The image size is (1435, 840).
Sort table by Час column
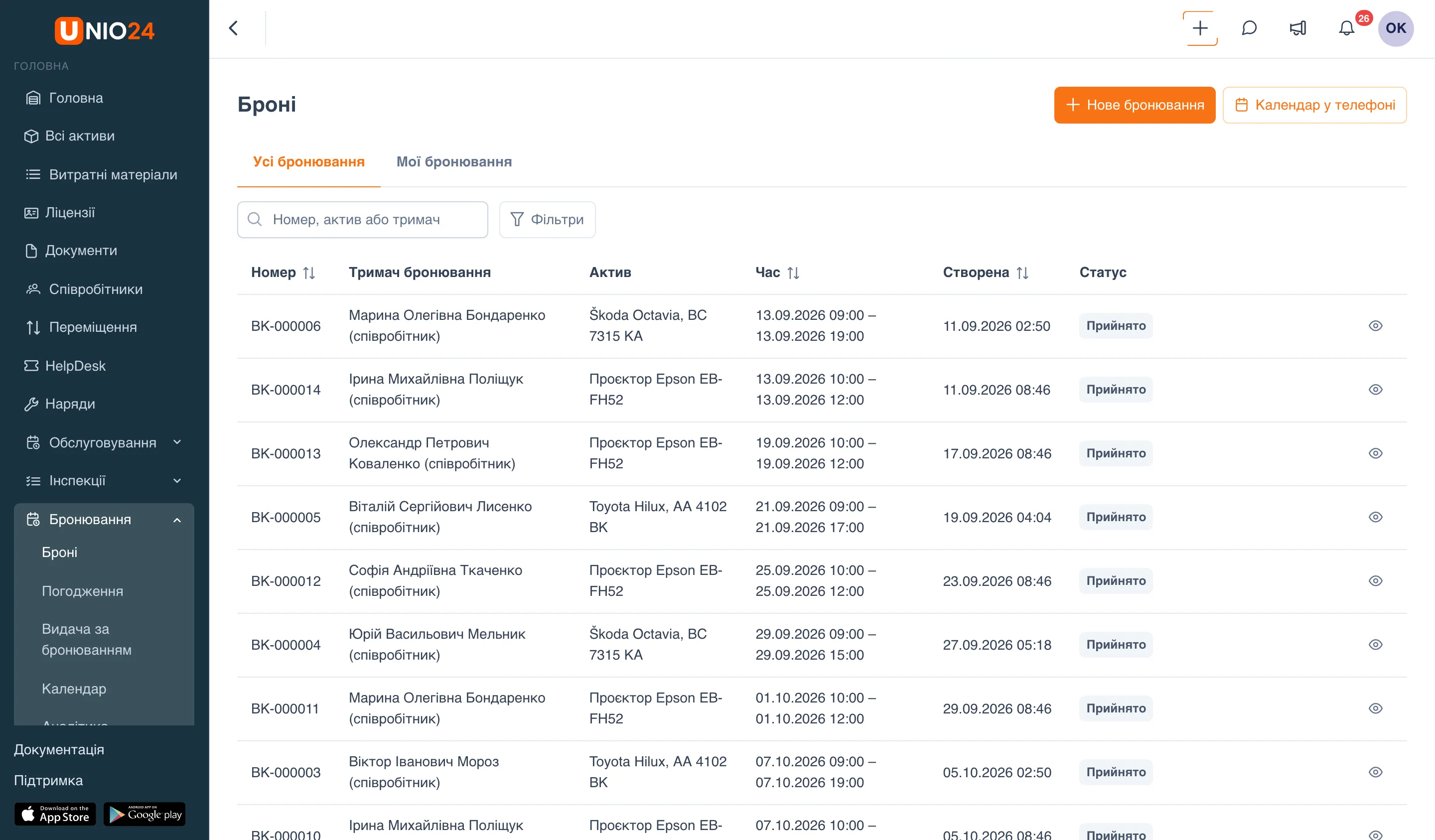tap(793, 273)
